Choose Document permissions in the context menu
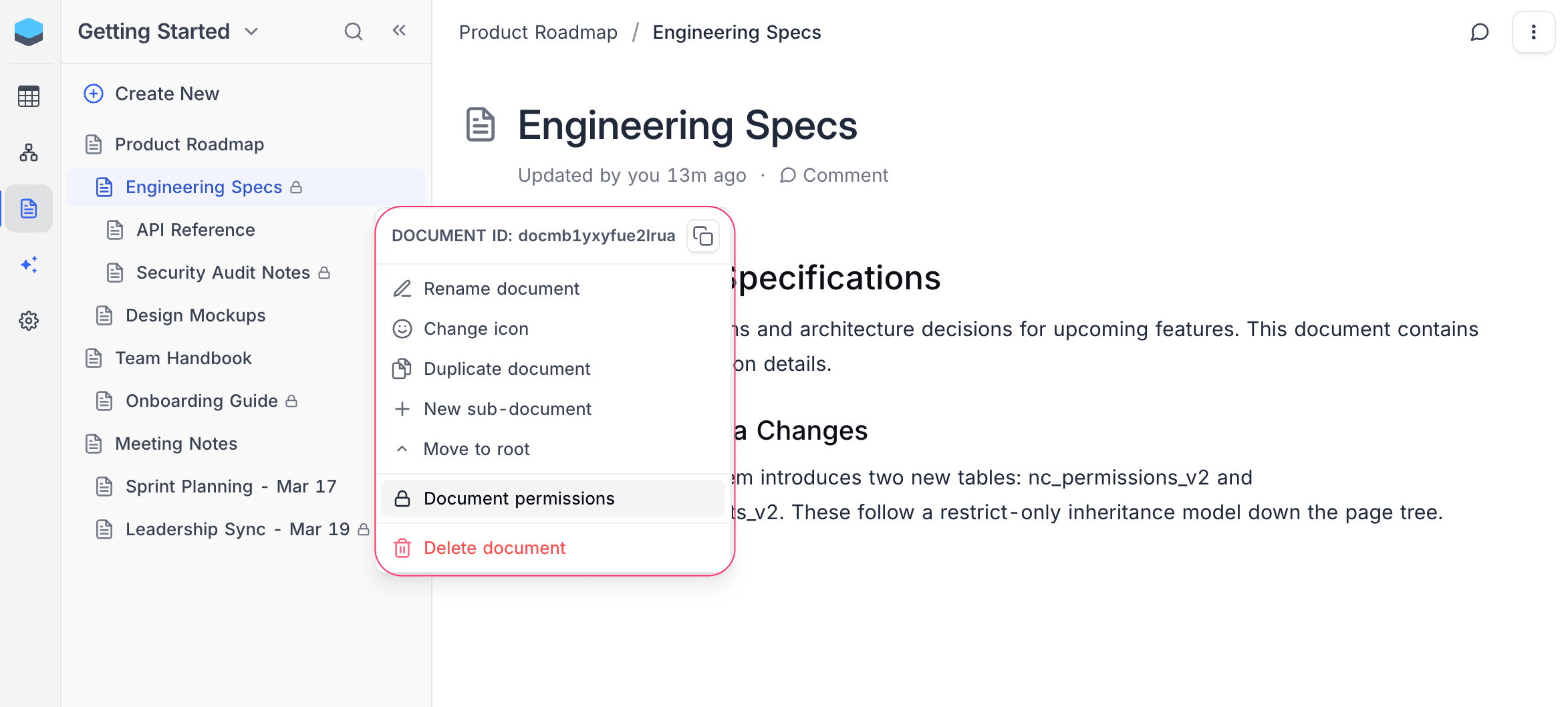 click(x=519, y=498)
